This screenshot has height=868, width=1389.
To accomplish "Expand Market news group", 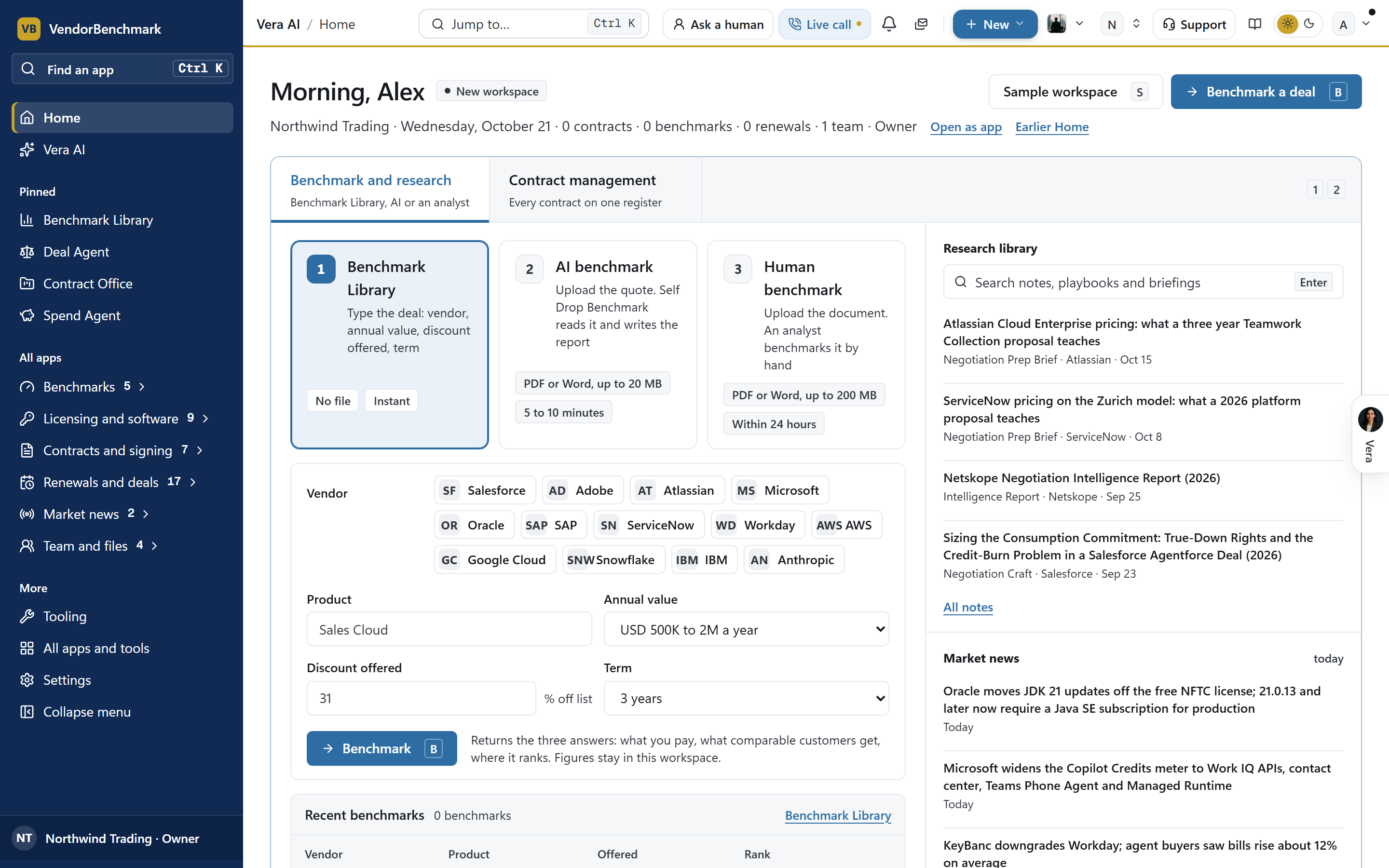I will tap(122, 514).
